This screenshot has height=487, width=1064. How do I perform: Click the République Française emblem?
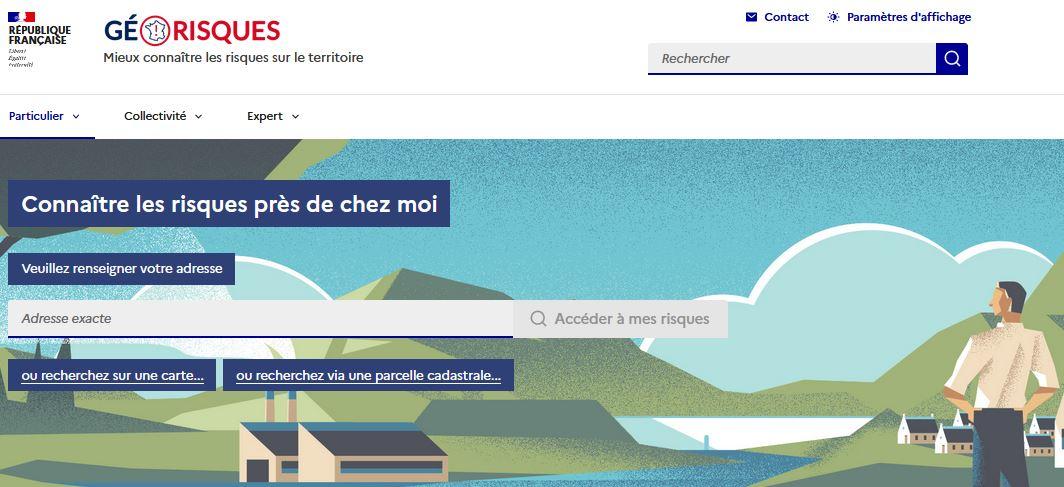click(x=39, y=39)
